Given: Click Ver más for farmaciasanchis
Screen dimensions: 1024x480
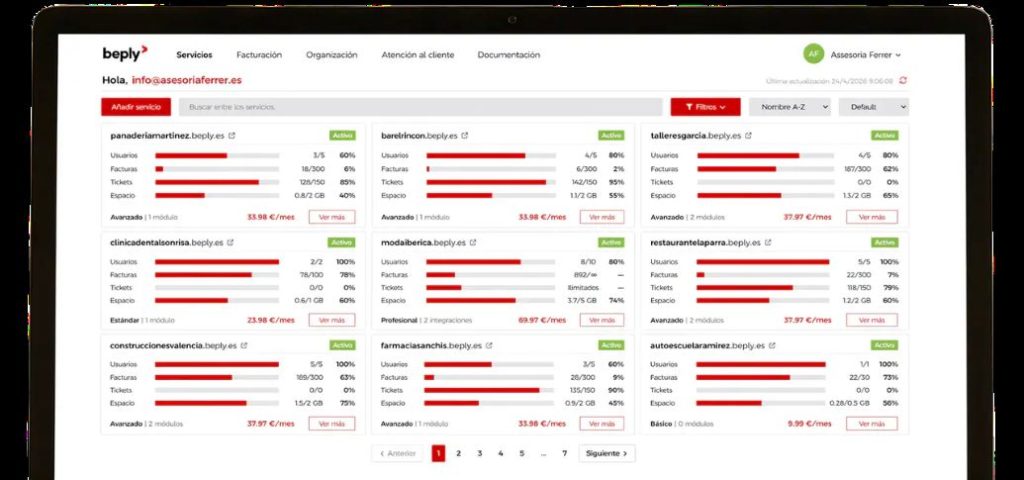Looking at the screenshot, I should (601, 424).
